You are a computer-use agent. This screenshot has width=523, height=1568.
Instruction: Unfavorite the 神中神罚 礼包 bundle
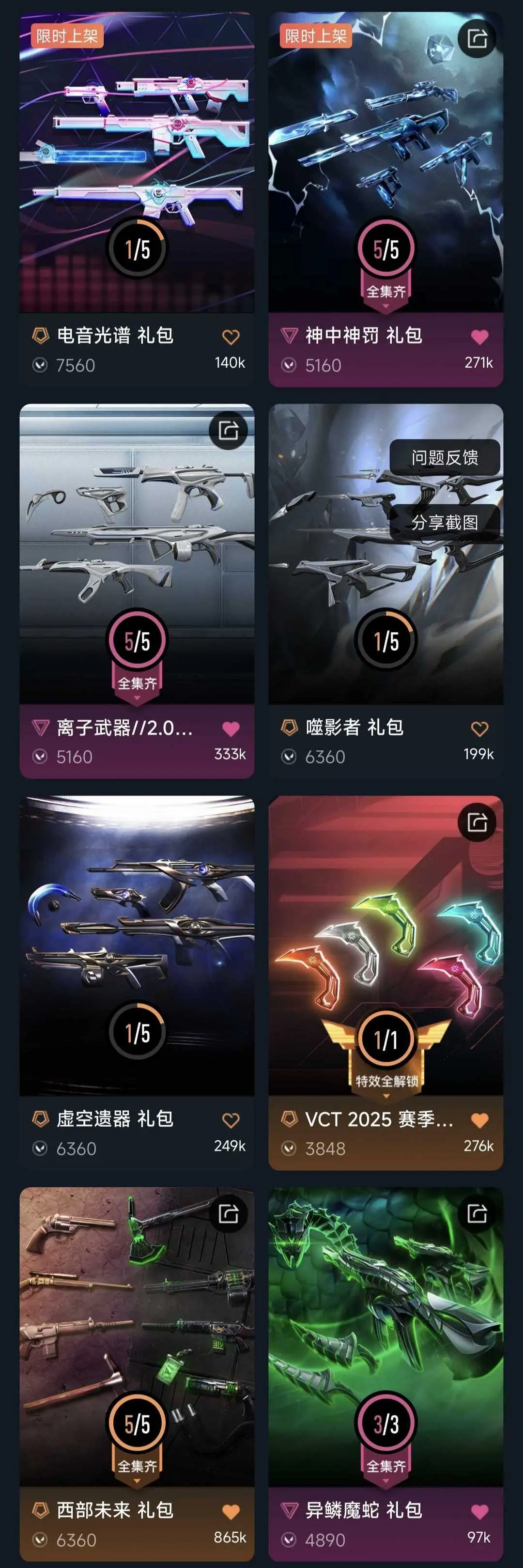[x=480, y=337]
